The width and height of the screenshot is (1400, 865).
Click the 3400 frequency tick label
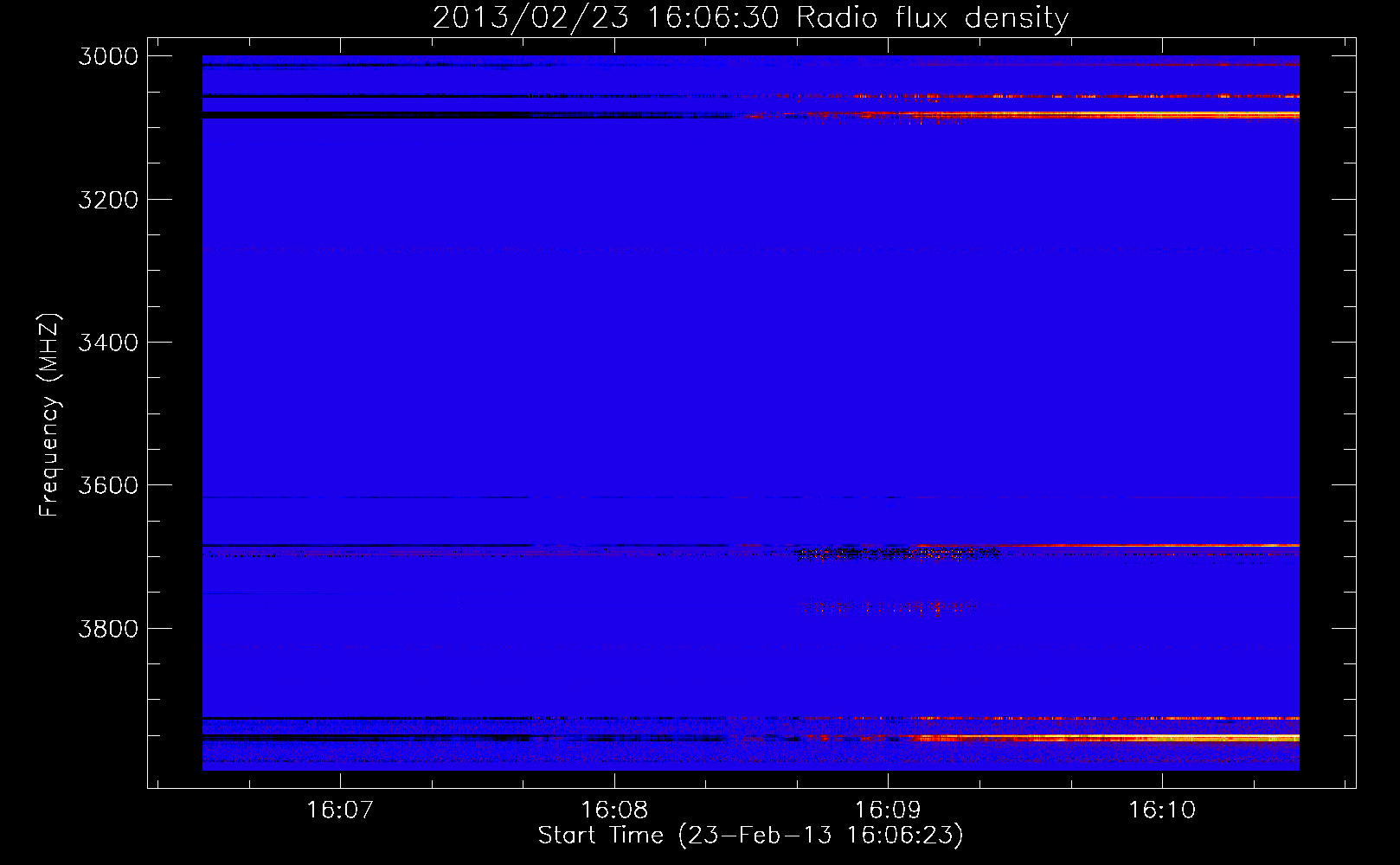tap(108, 343)
